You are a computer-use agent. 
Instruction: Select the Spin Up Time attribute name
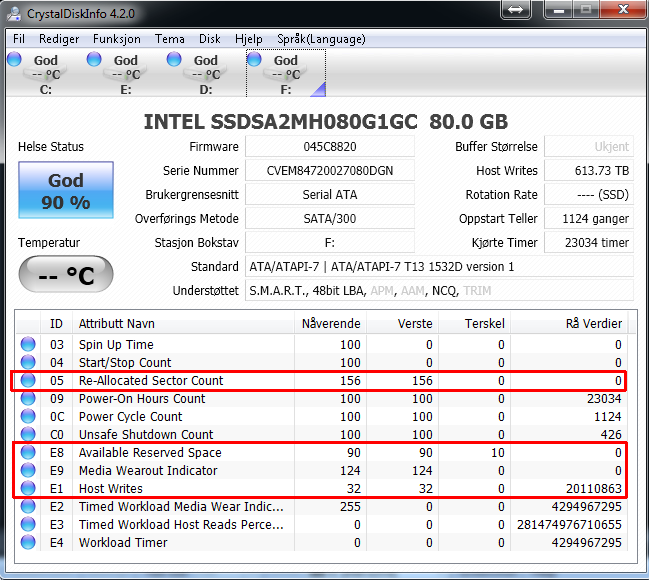pyautogui.click(x=116, y=344)
